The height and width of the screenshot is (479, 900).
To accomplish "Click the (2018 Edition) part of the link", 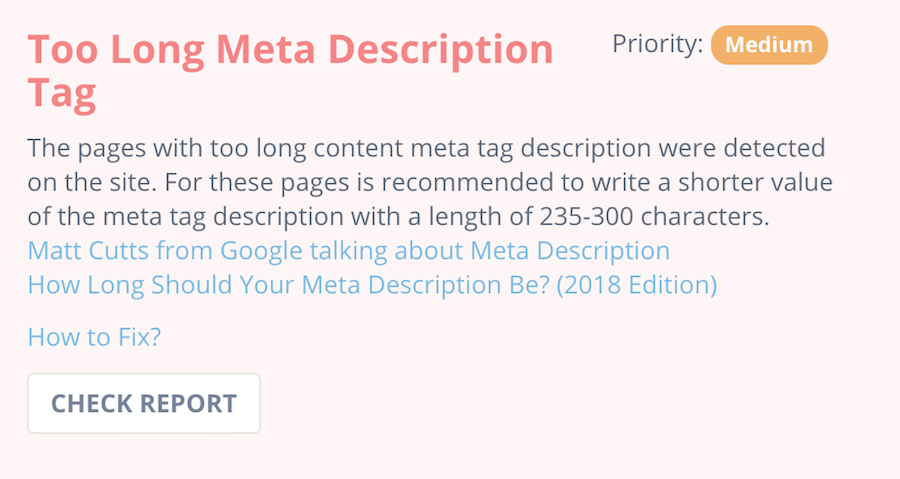I will click(x=637, y=285).
